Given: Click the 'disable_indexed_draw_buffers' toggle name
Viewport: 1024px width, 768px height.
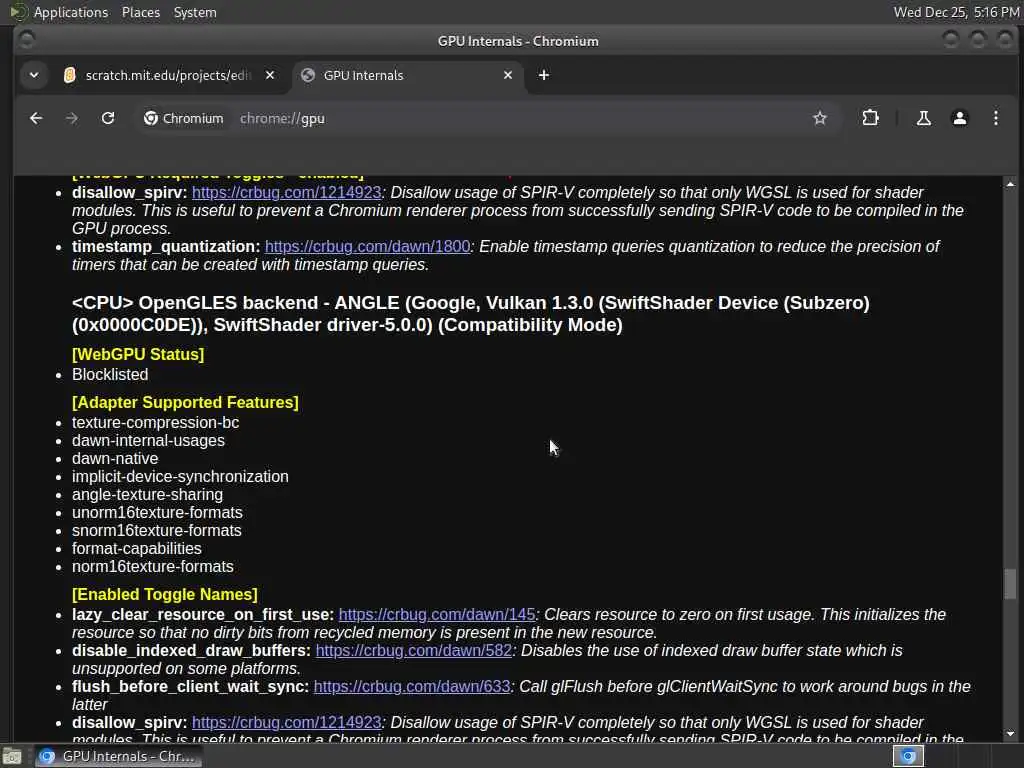Looking at the screenshot, I should [191, 651].
